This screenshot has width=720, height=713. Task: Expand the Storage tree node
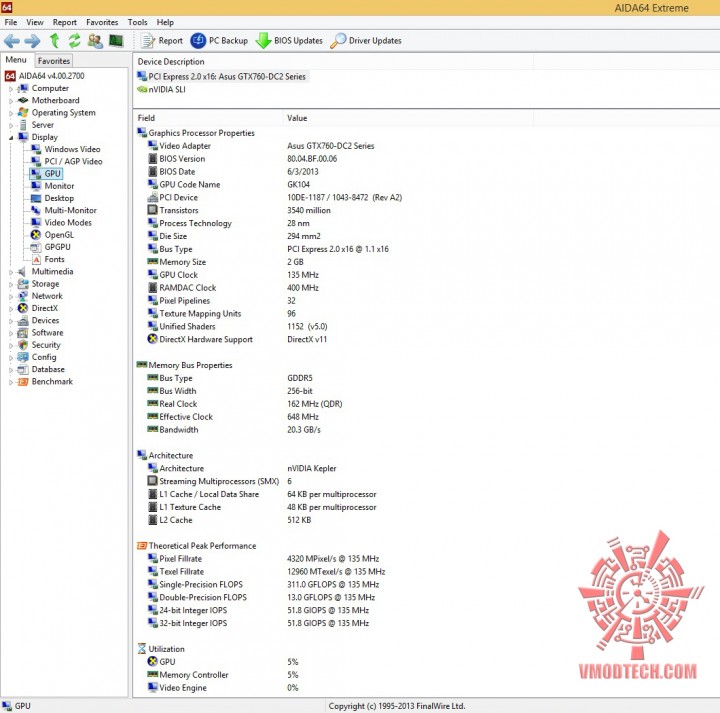point(11,284)
